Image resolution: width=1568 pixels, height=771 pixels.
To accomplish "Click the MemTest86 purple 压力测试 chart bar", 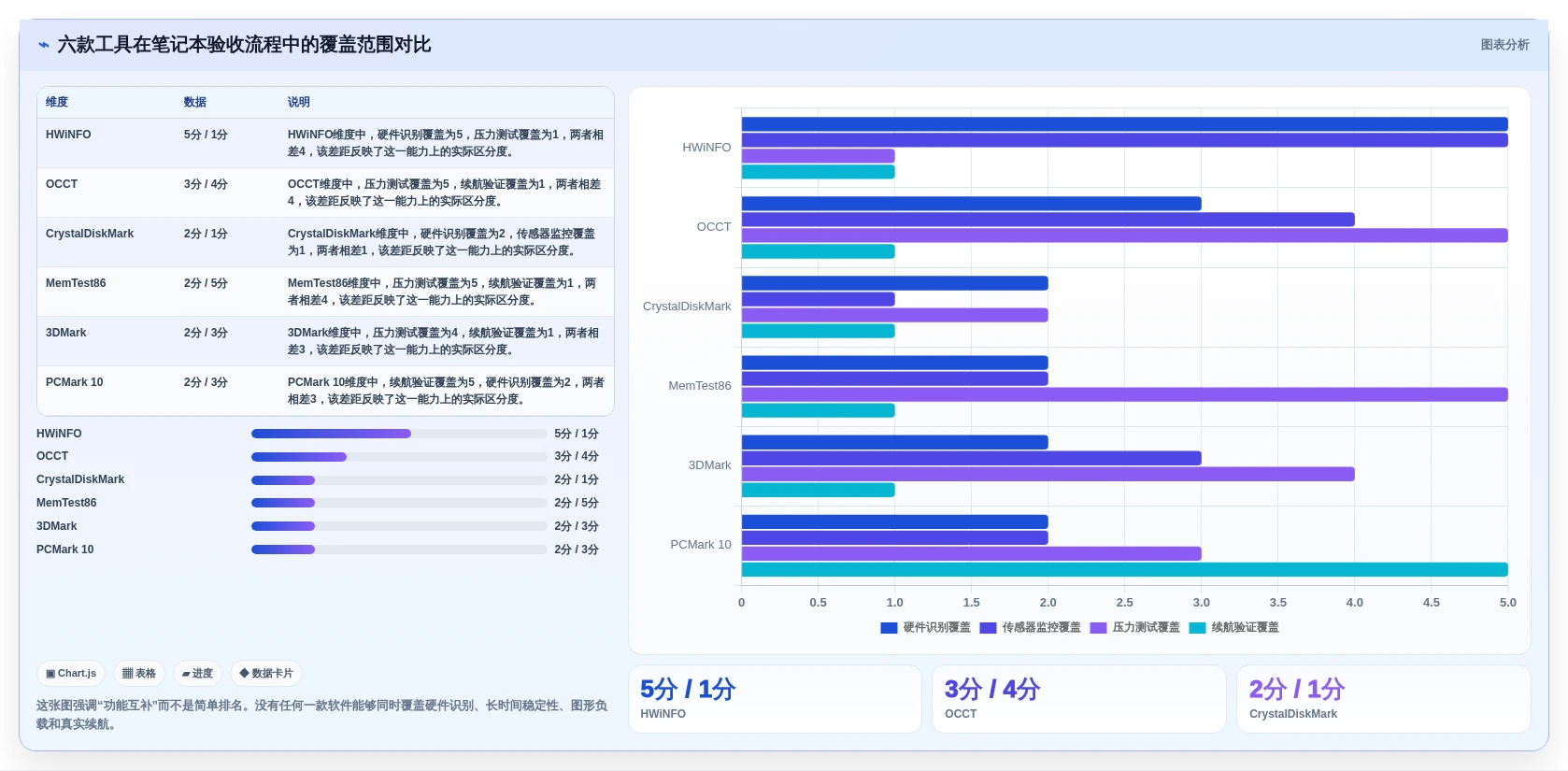I will click(x=1125, y=394).
